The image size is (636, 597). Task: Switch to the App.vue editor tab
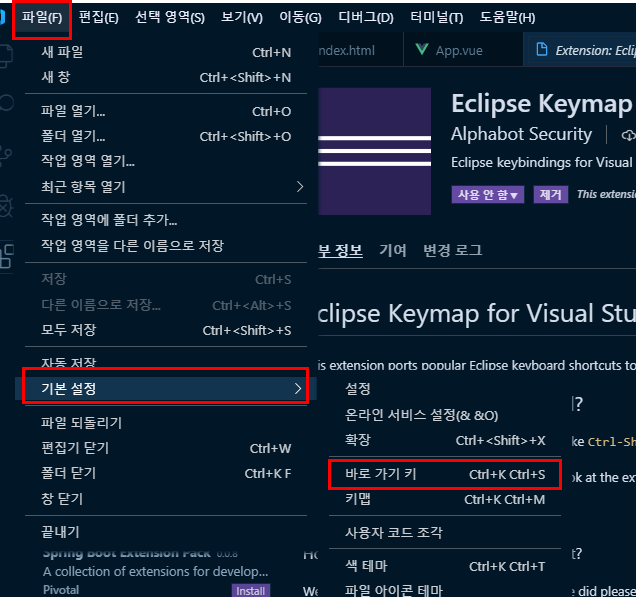pyautogui.click(x=463, y=50)
